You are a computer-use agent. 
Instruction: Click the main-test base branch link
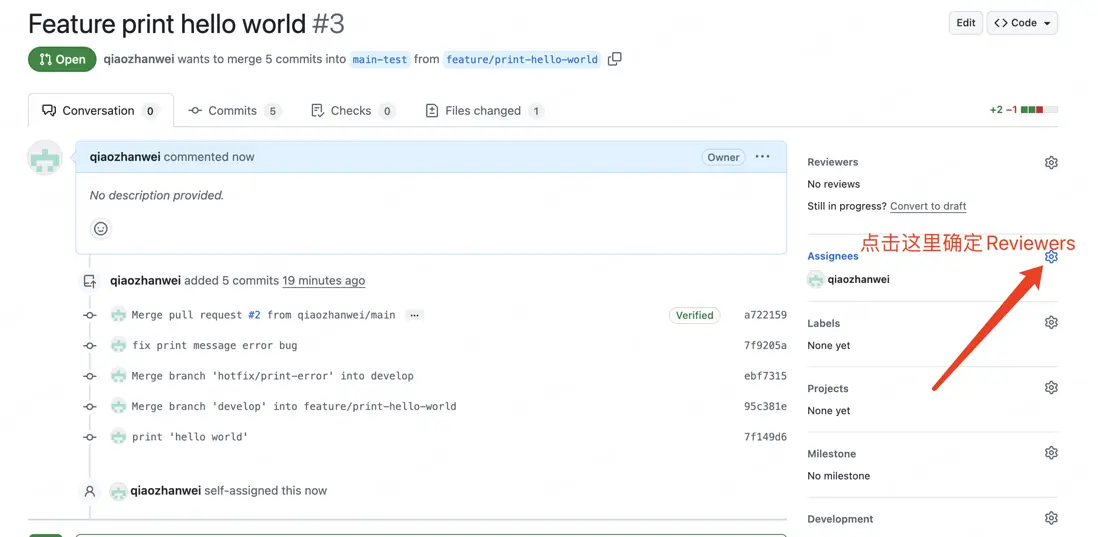[380, 60]
